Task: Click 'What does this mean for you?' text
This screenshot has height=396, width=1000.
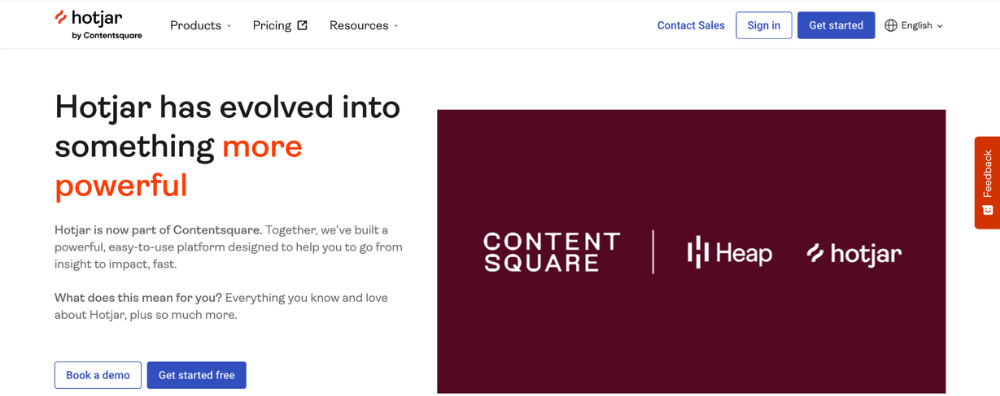Action: [138, 298]
